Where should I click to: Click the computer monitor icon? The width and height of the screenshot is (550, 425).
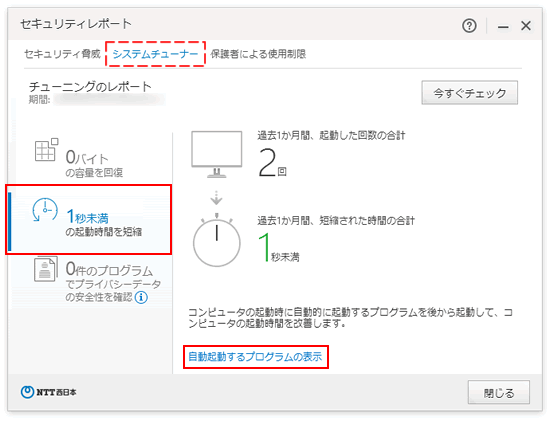(x=217, y=154)
